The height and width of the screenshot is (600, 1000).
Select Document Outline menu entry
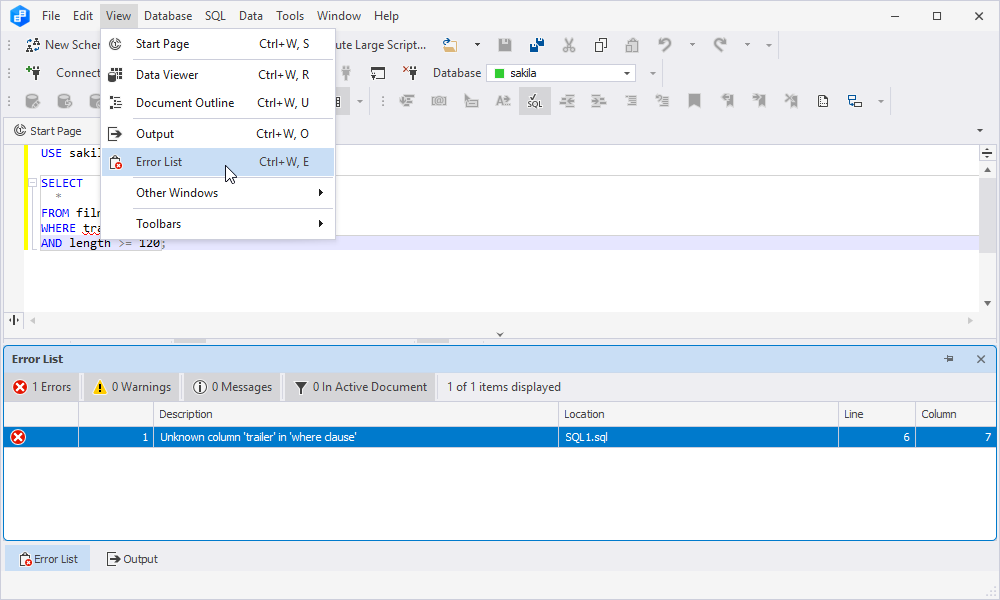(x=217, y=103)
